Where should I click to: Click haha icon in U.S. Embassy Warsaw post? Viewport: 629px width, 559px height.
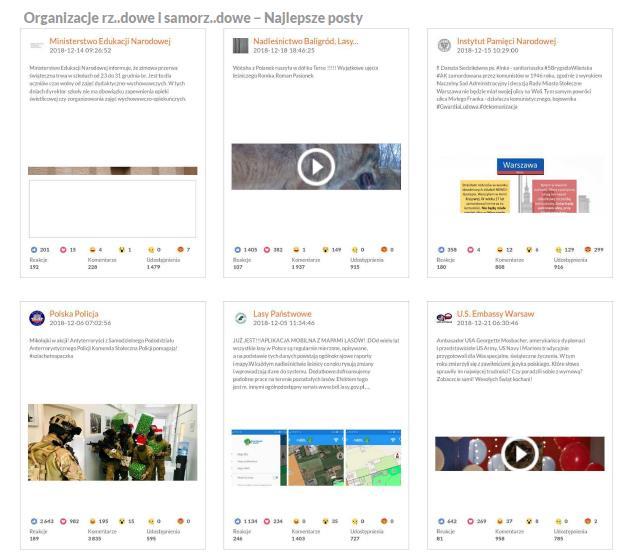(x=500, y=521)
